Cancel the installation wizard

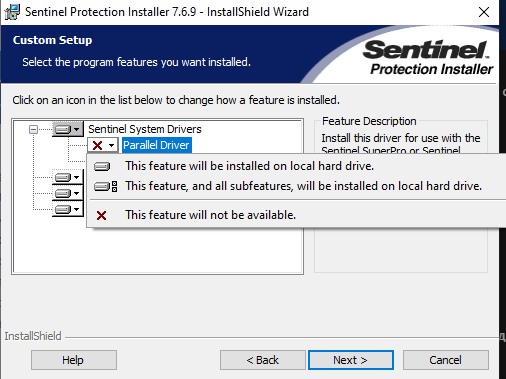click(446, 360)
